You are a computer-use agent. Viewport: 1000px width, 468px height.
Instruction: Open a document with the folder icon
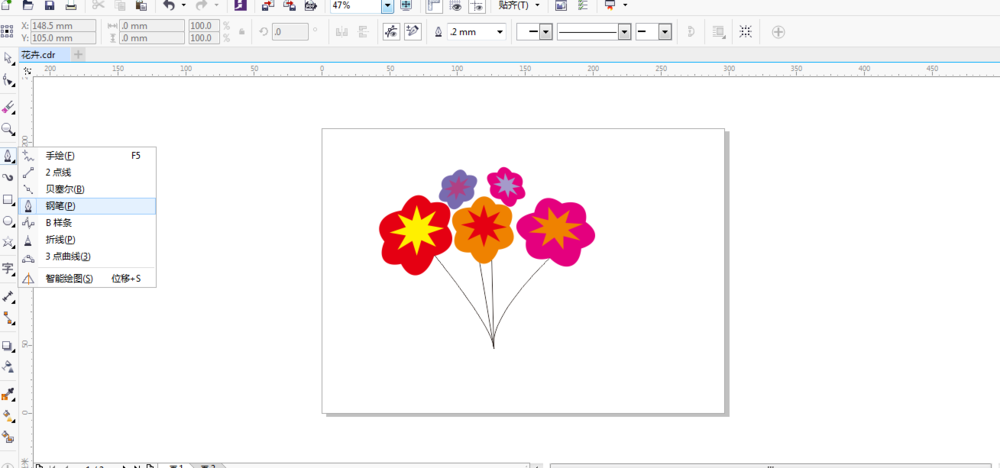tap(27, 5)
